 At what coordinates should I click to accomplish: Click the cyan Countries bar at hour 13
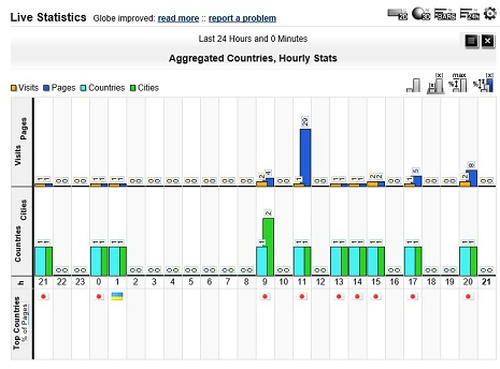(336, 261)
